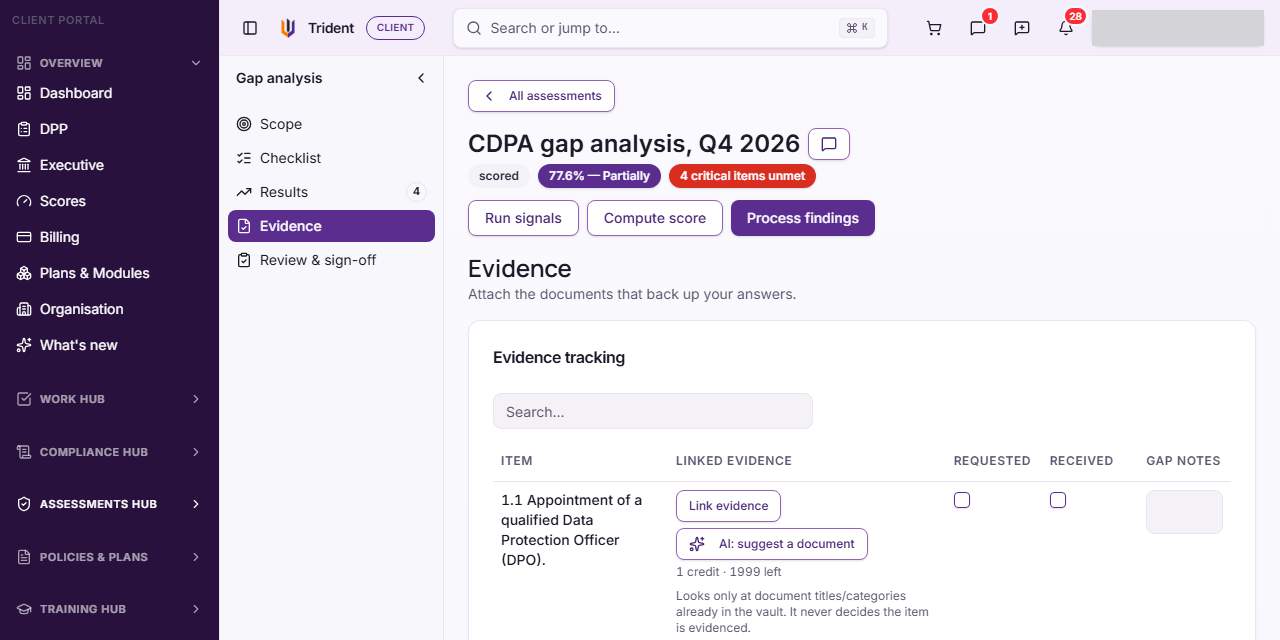
Task: Open the Checklist step
Action: 331,158
